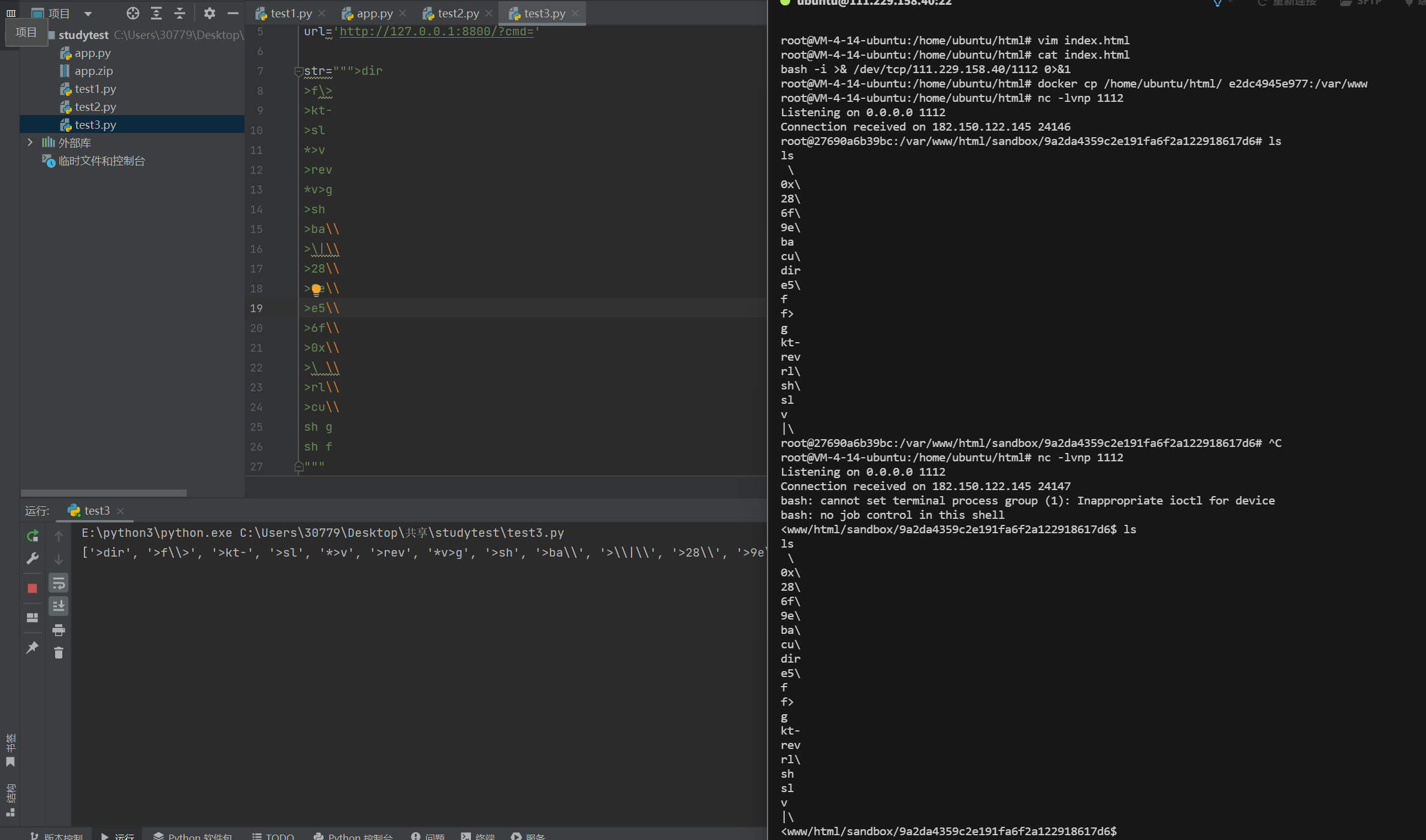
Task: Stop the running process red square
Action: [x=33, y=588]
